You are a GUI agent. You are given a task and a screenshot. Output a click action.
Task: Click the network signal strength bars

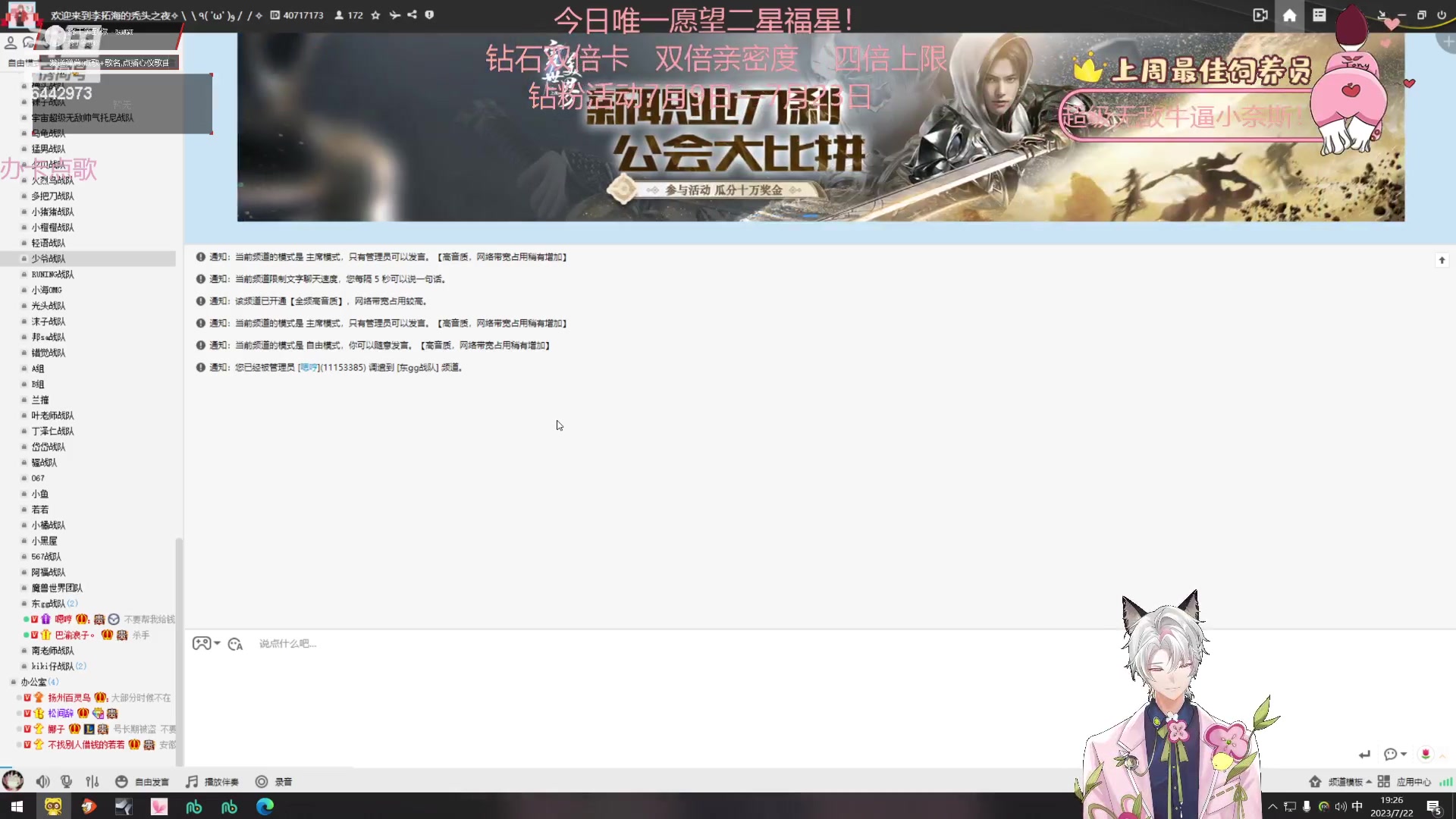pyautogui.click(x=1446, y=782)
